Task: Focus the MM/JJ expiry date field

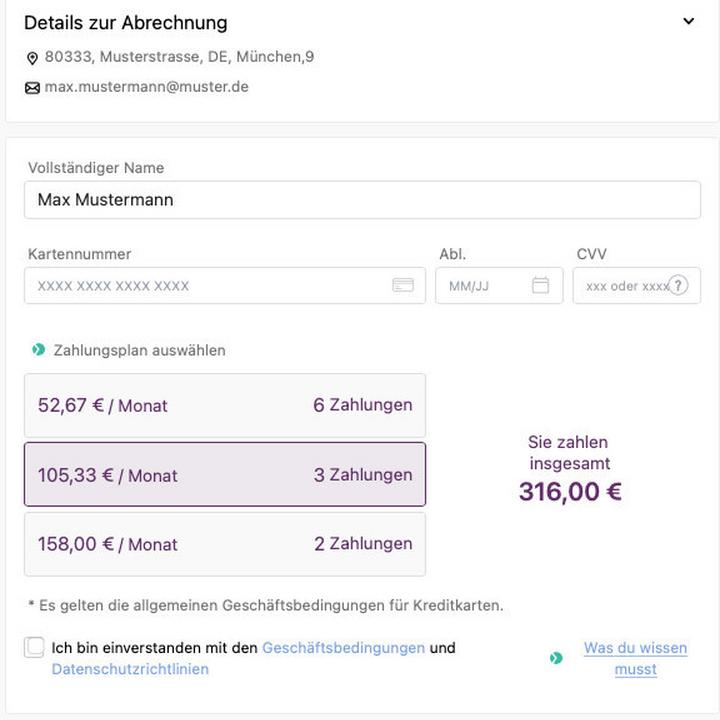Action: click(499, 286)
